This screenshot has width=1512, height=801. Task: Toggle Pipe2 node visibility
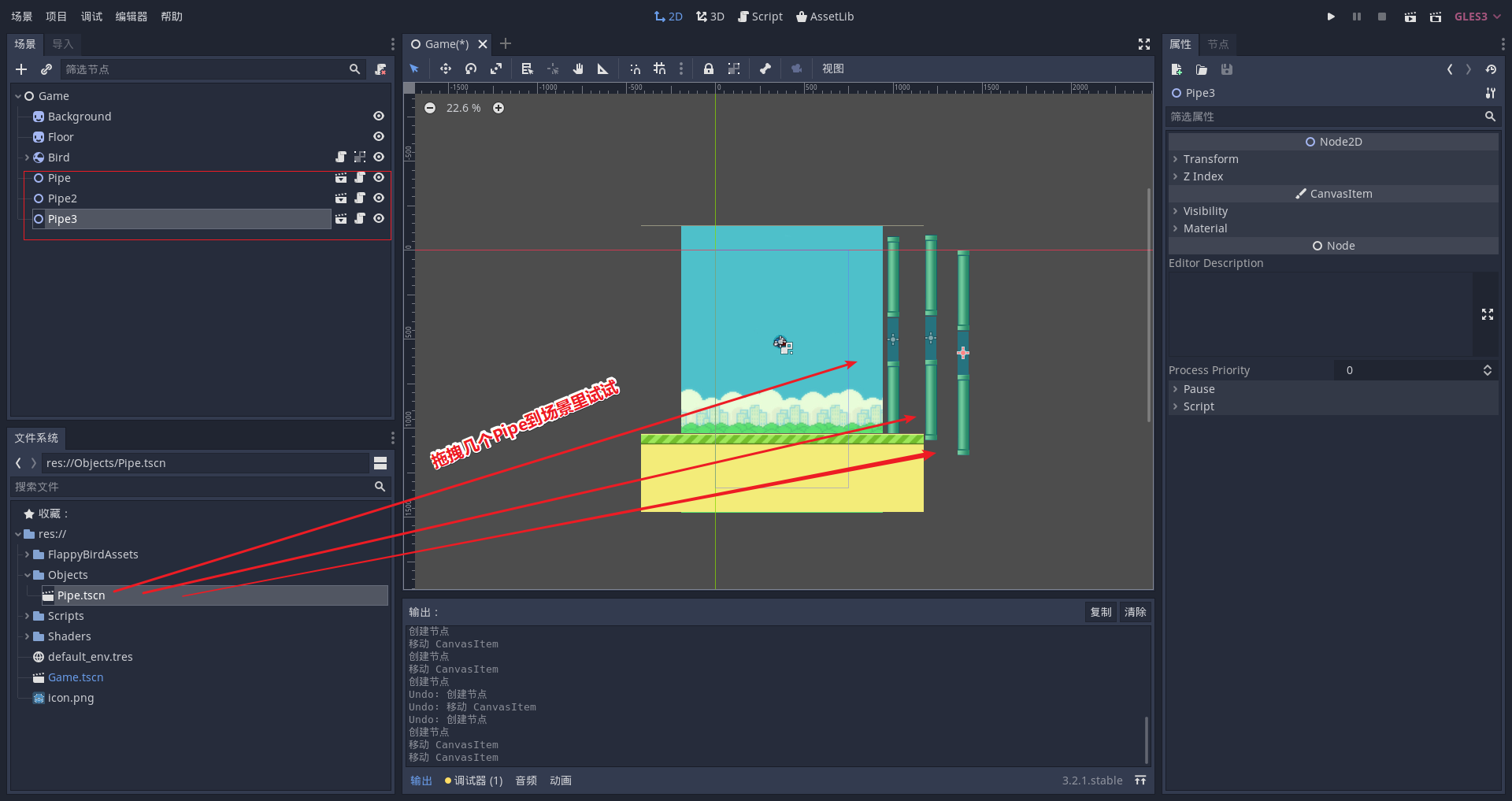379,198
